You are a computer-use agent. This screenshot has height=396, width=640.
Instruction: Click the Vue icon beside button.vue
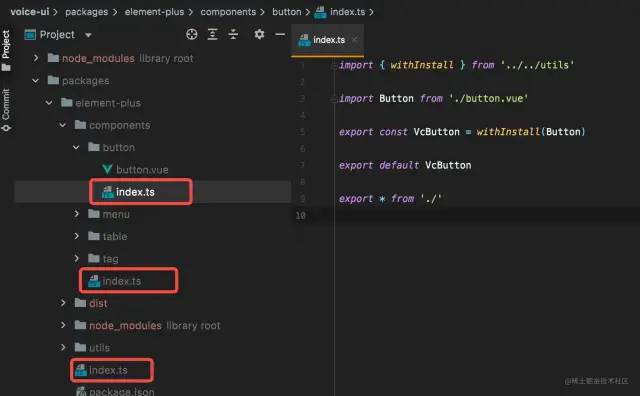click(107, 169)
